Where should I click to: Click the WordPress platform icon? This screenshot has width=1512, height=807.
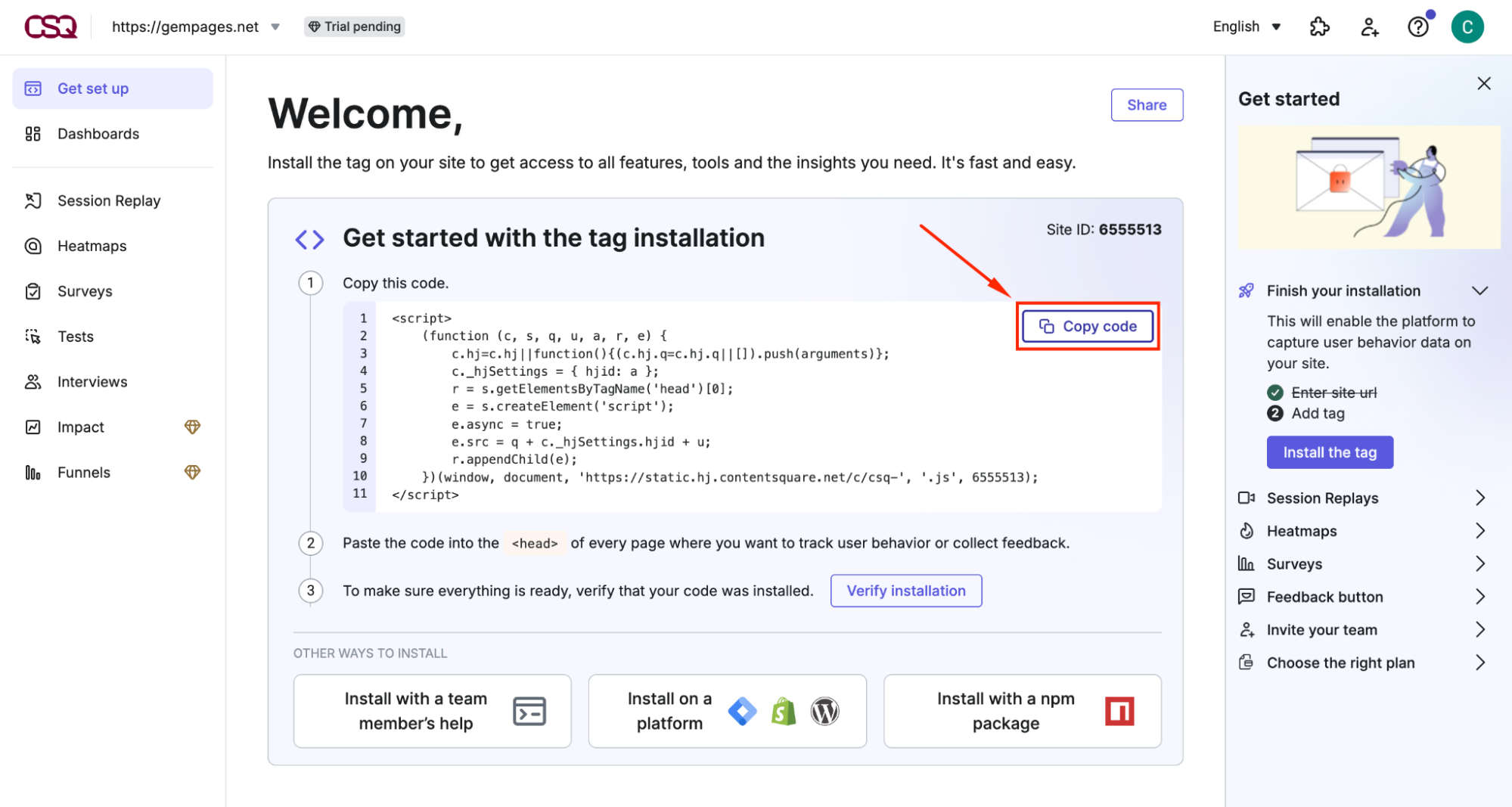point(824,711)
